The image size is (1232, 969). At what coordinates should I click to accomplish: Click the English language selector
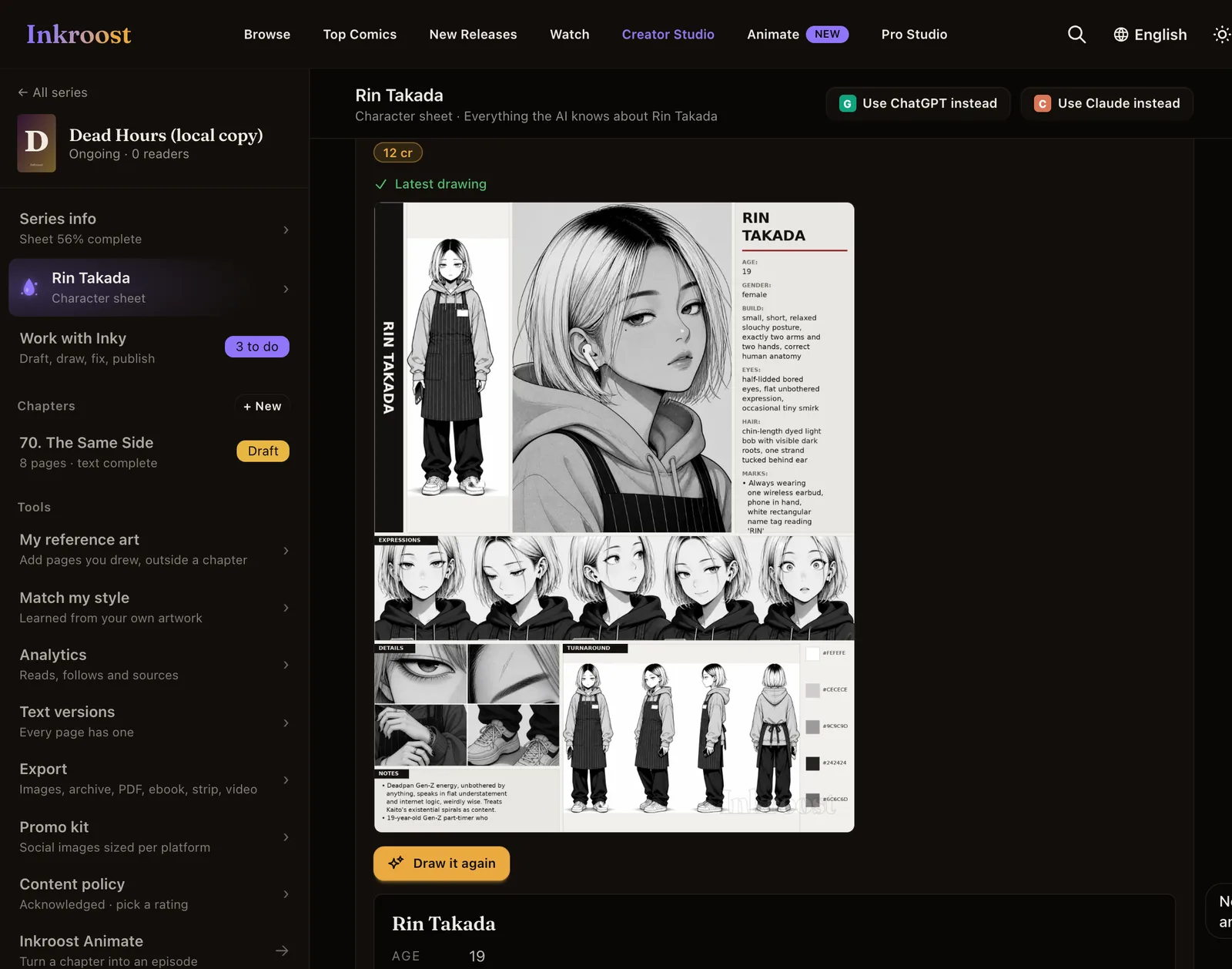click(1150, 35)
